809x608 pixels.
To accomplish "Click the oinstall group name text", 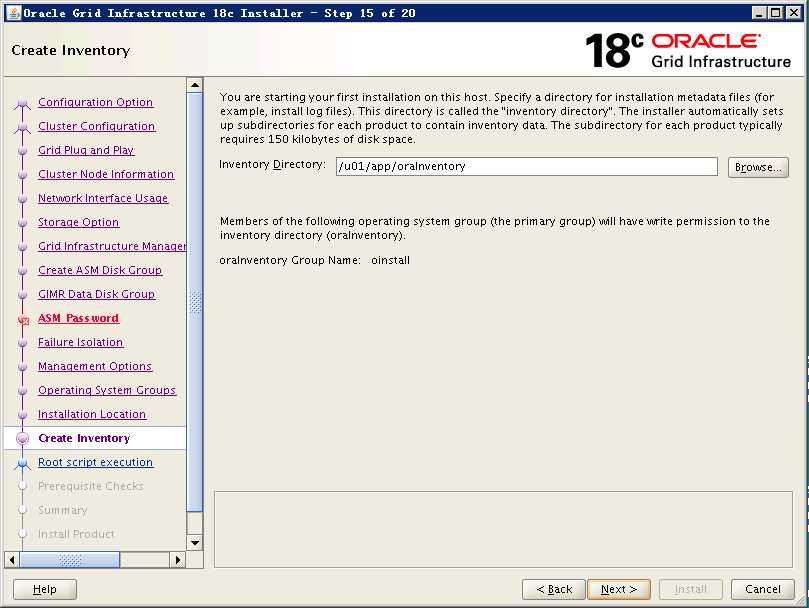I will [x=390, y=260].
